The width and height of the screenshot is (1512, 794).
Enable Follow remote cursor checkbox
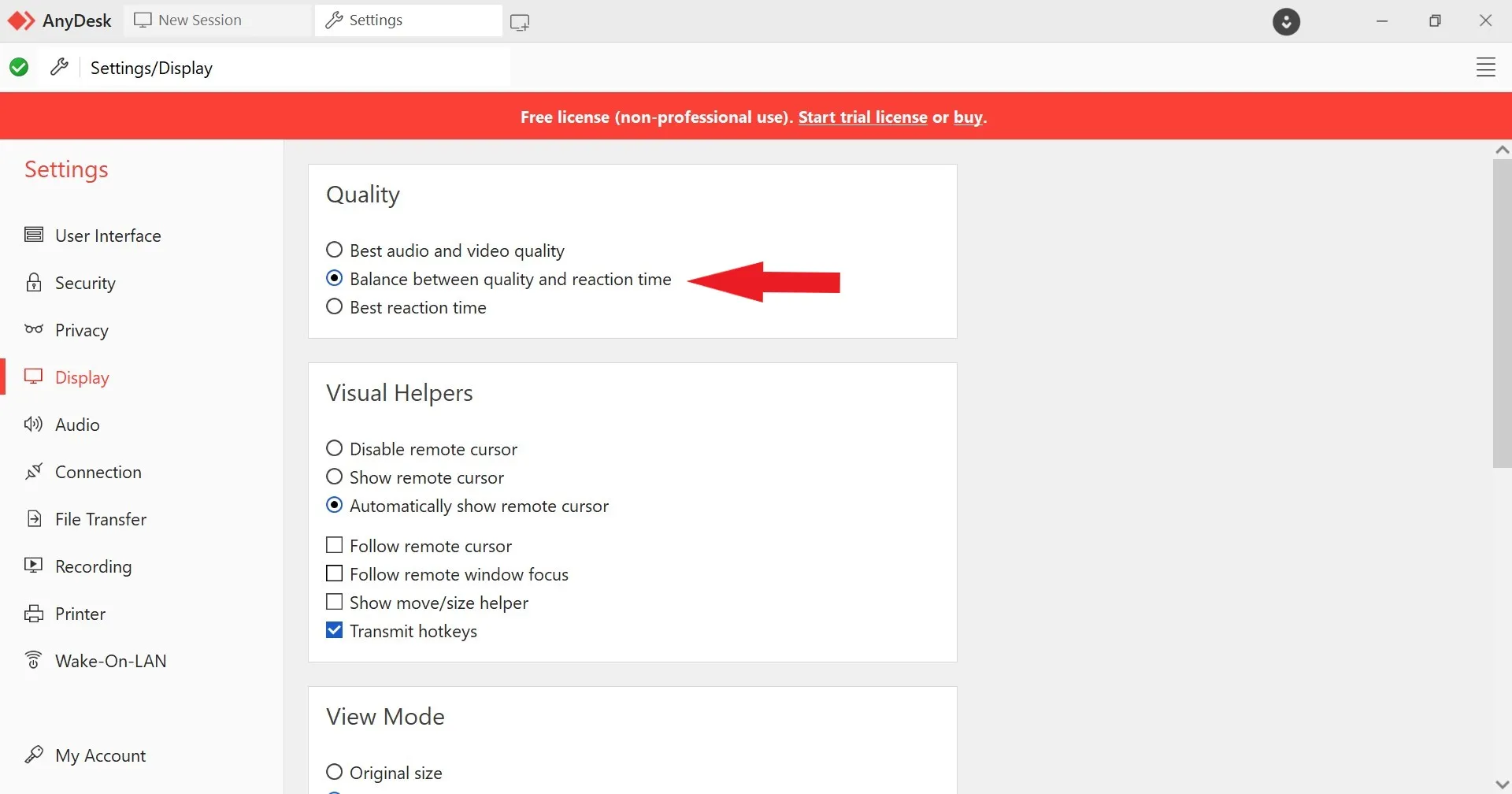tap(335, 545)
